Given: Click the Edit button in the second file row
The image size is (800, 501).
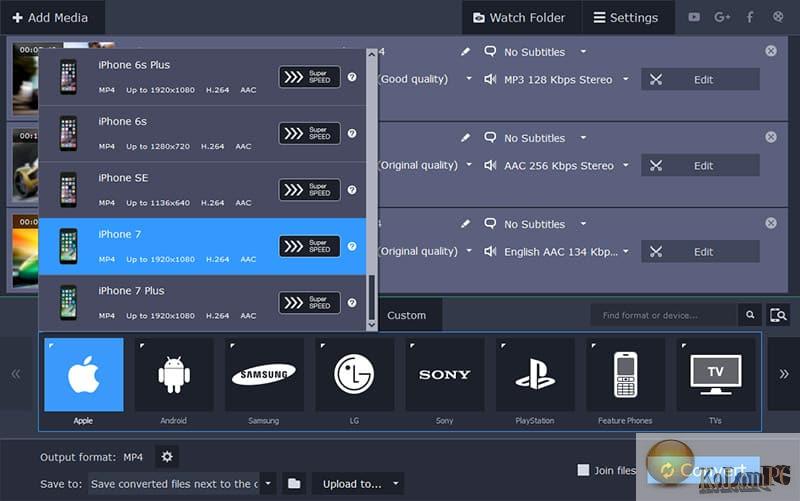Looking at the screenshot, I should (x=700, y=165).
